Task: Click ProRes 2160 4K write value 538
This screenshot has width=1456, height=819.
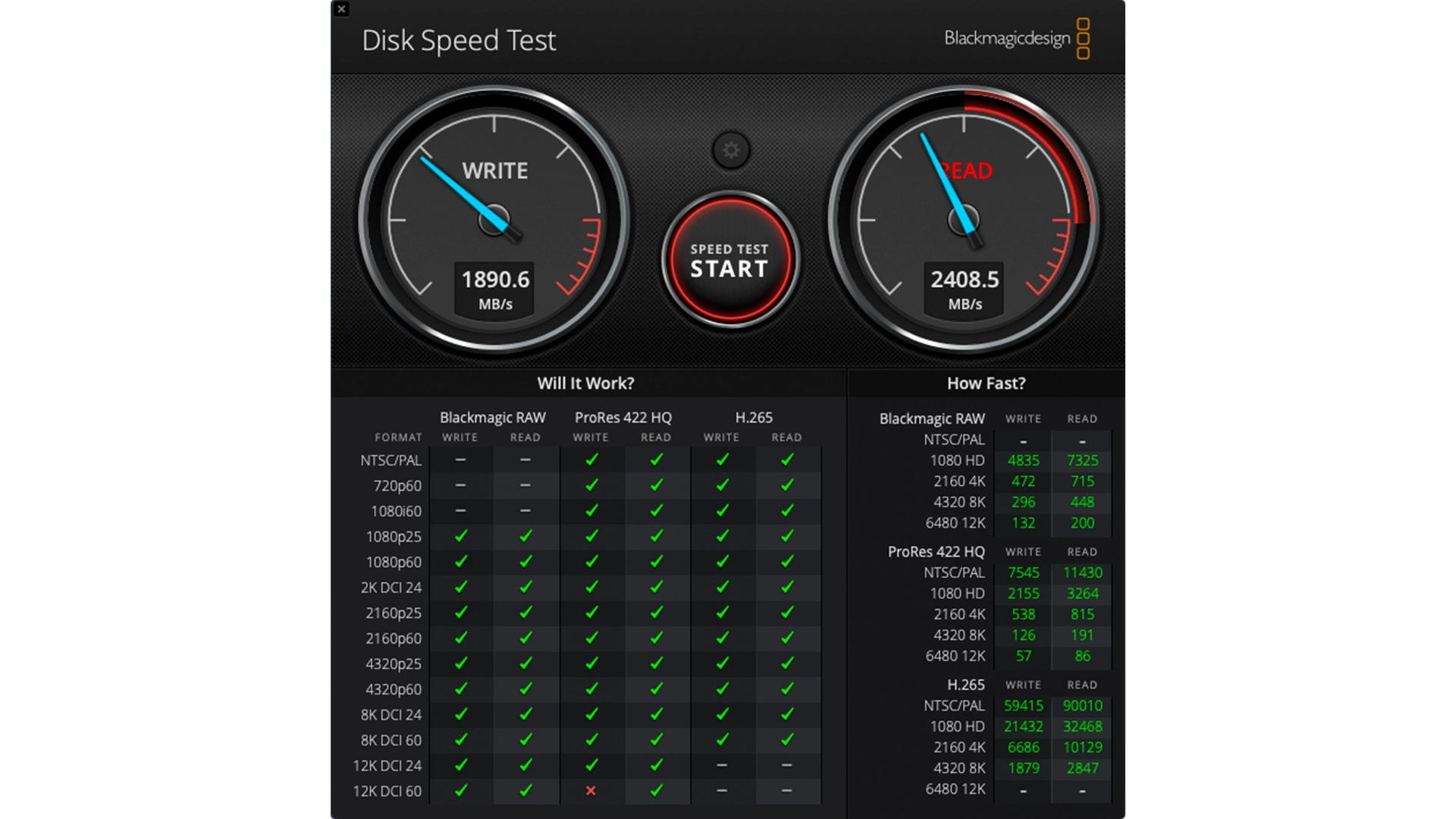Action: 1023,614
